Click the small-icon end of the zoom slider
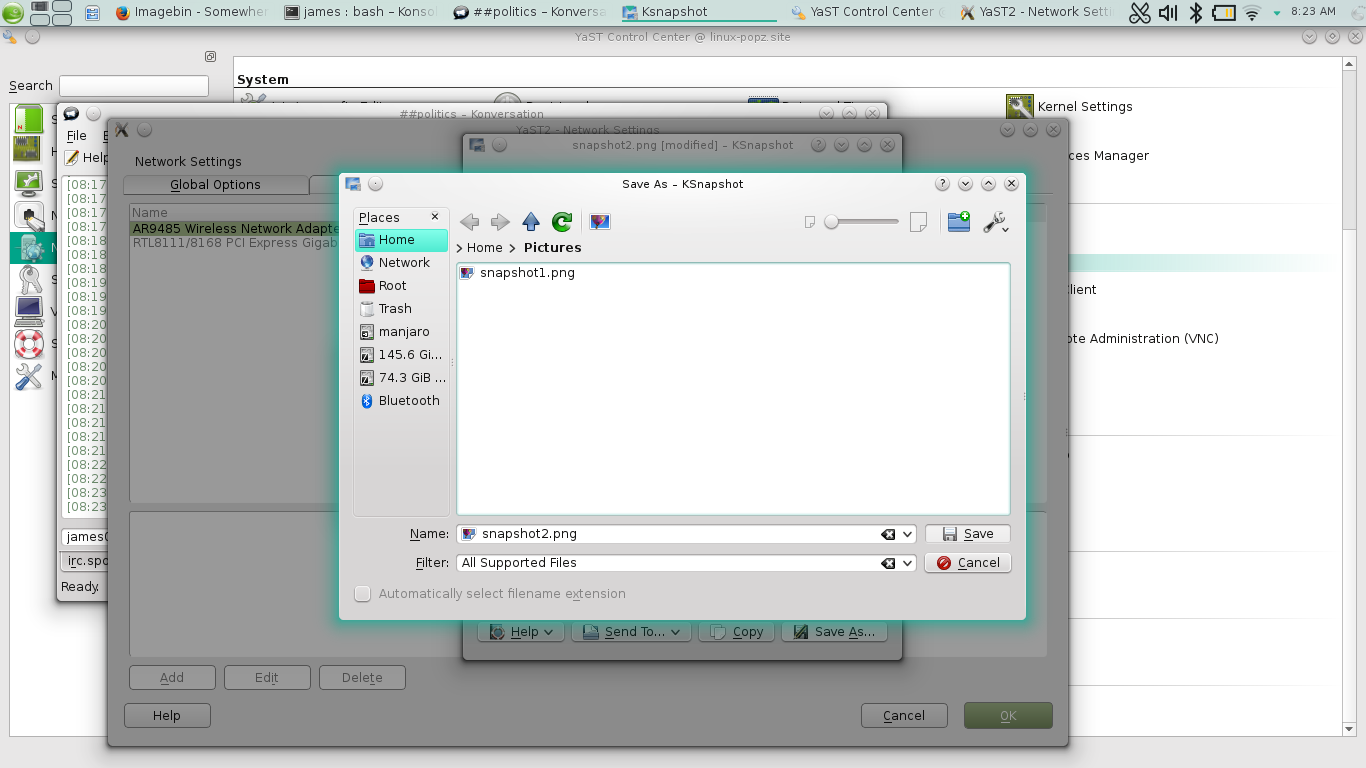Image resolution: width=1366 pixels, height=768 pixels. (x=810, y=222)
